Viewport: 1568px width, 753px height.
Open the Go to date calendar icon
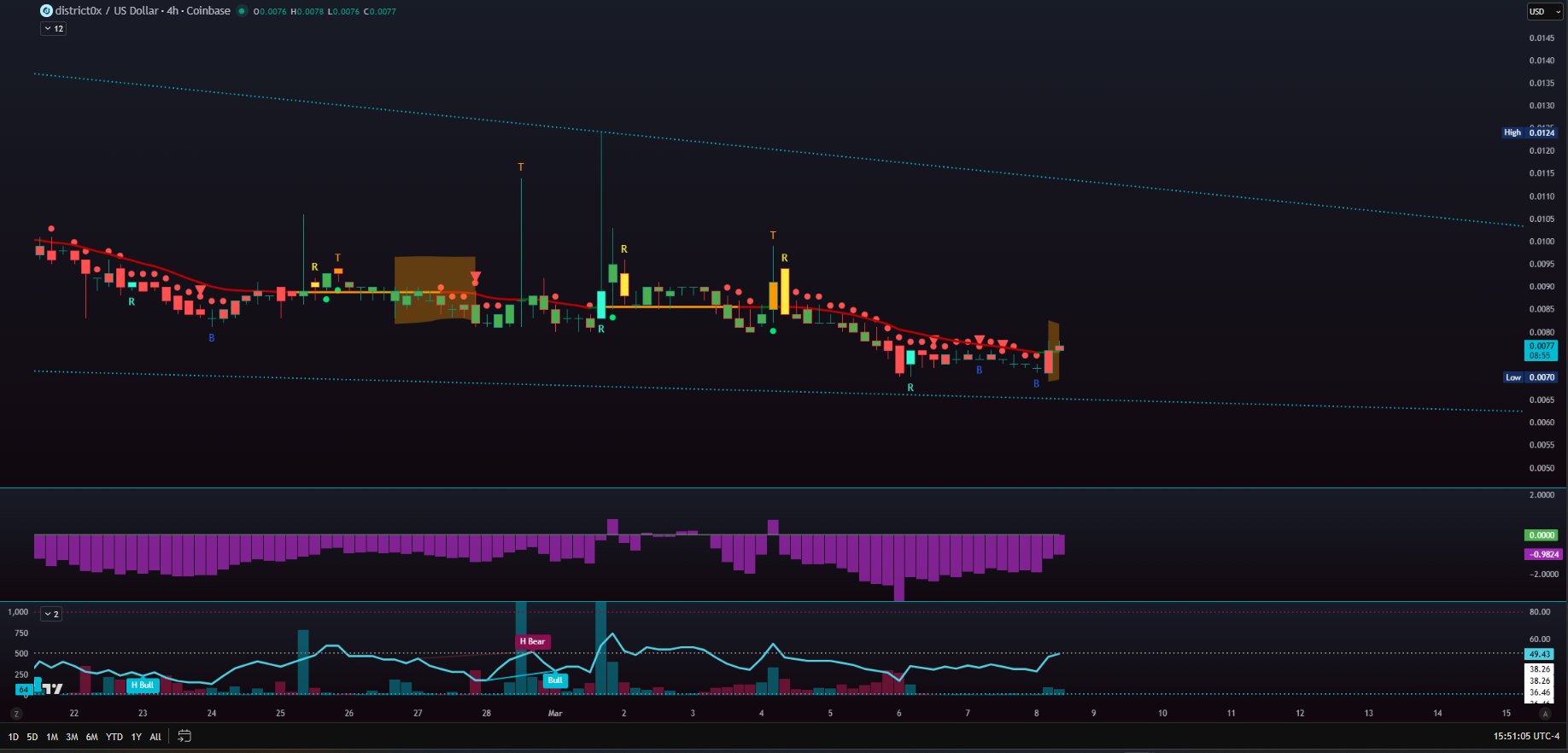click(x=184, y=736)
